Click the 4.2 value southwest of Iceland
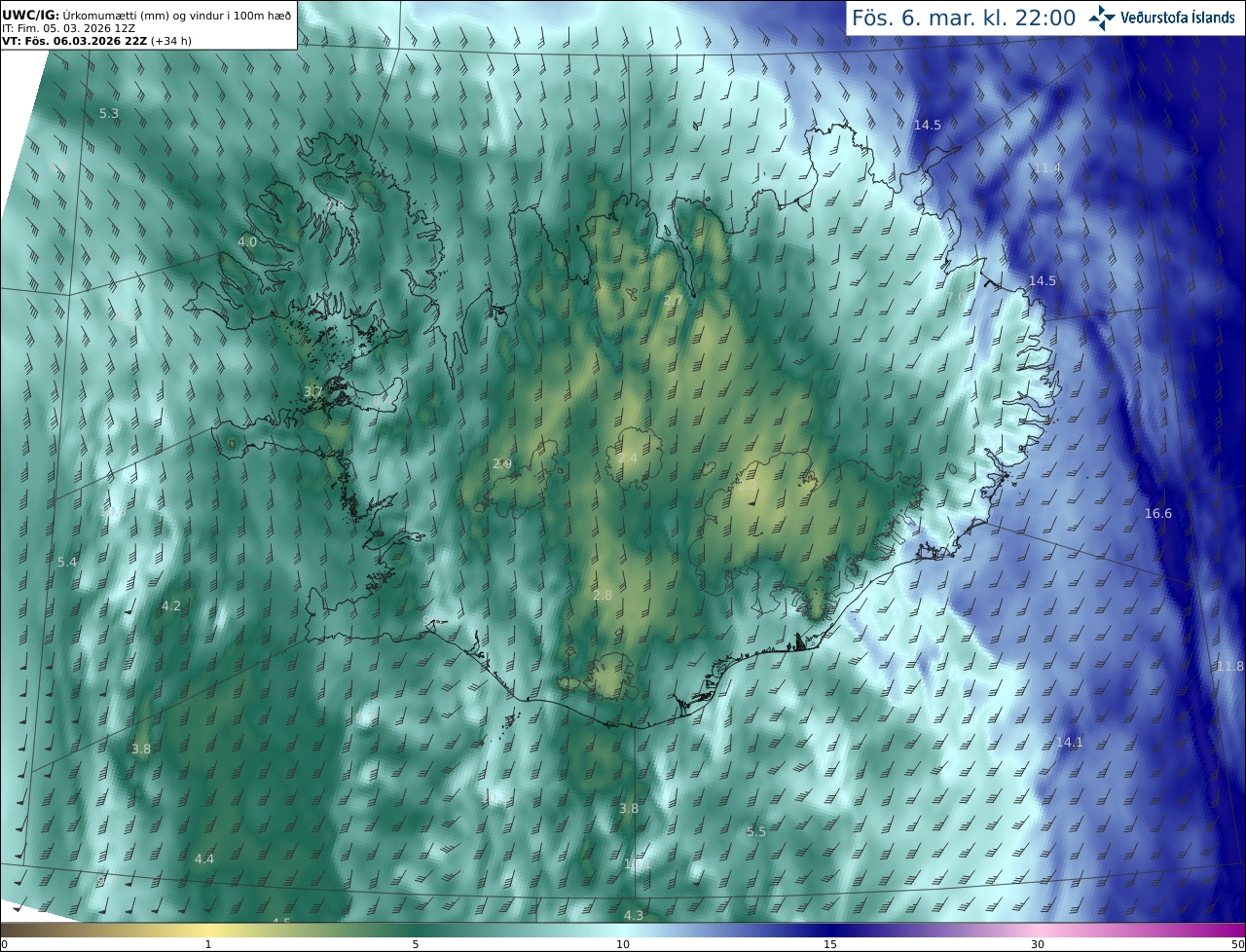The image size is (1246, 952). point(171,605)
